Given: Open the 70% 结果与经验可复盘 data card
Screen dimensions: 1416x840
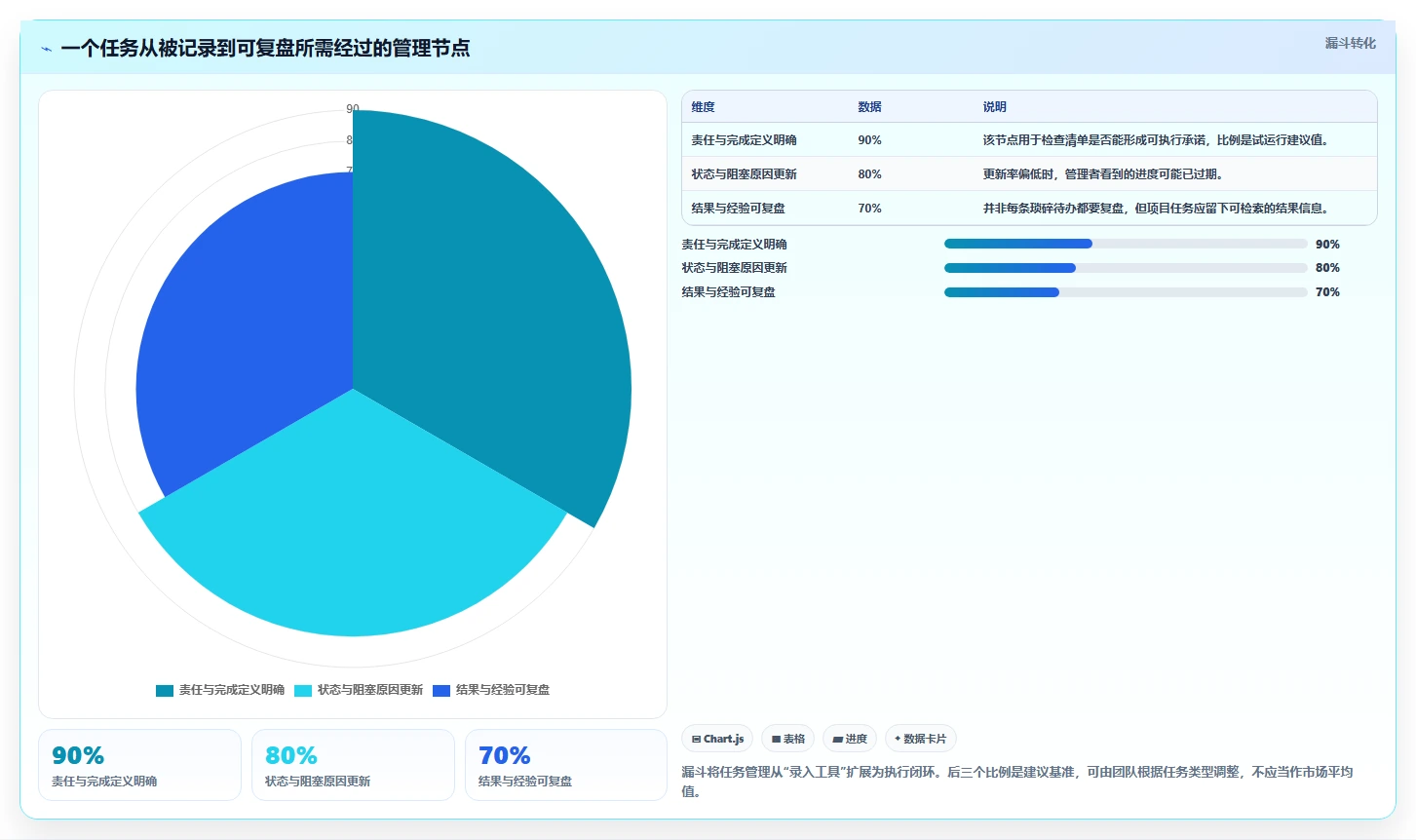Looking at the screenshot, I should pyautogui.click(x=566, y=765).
